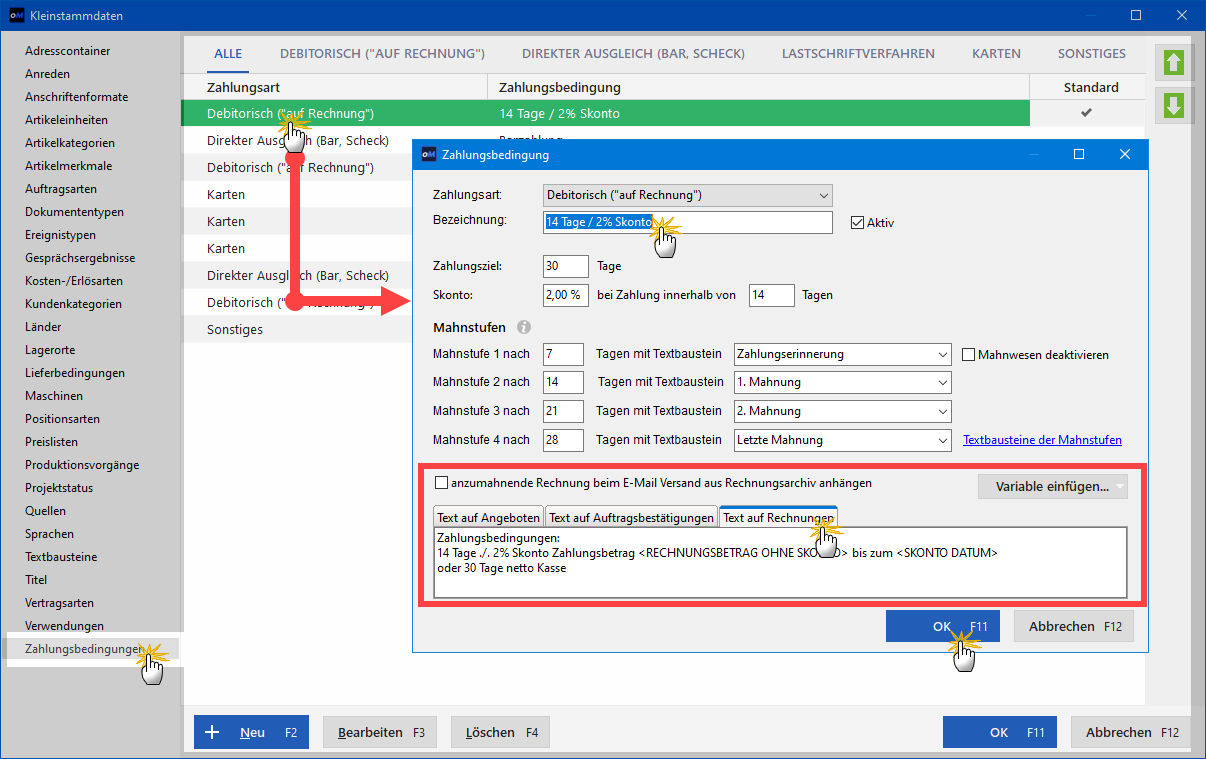Viewport: 1206px width, 759px height.
Task: Click the Skonto percentage field
Action: (x=566, y=295)
